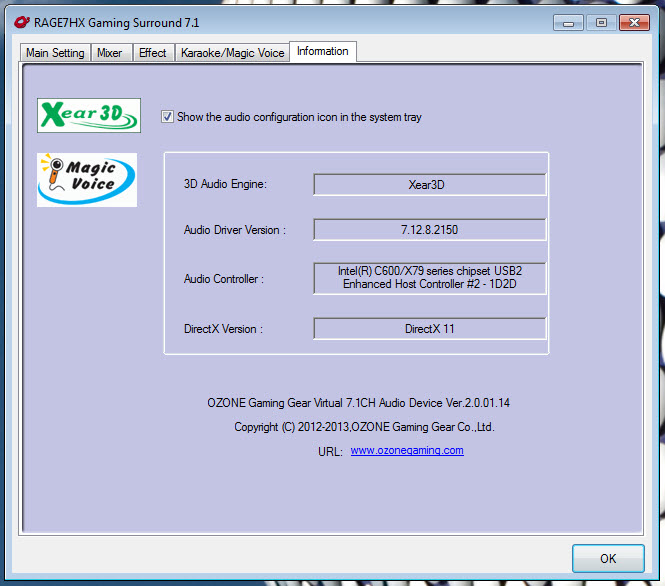
Task: Click the 'Copyright (C) 2012-2013' line
Action: pyautogui.click(x=364, y=427)
